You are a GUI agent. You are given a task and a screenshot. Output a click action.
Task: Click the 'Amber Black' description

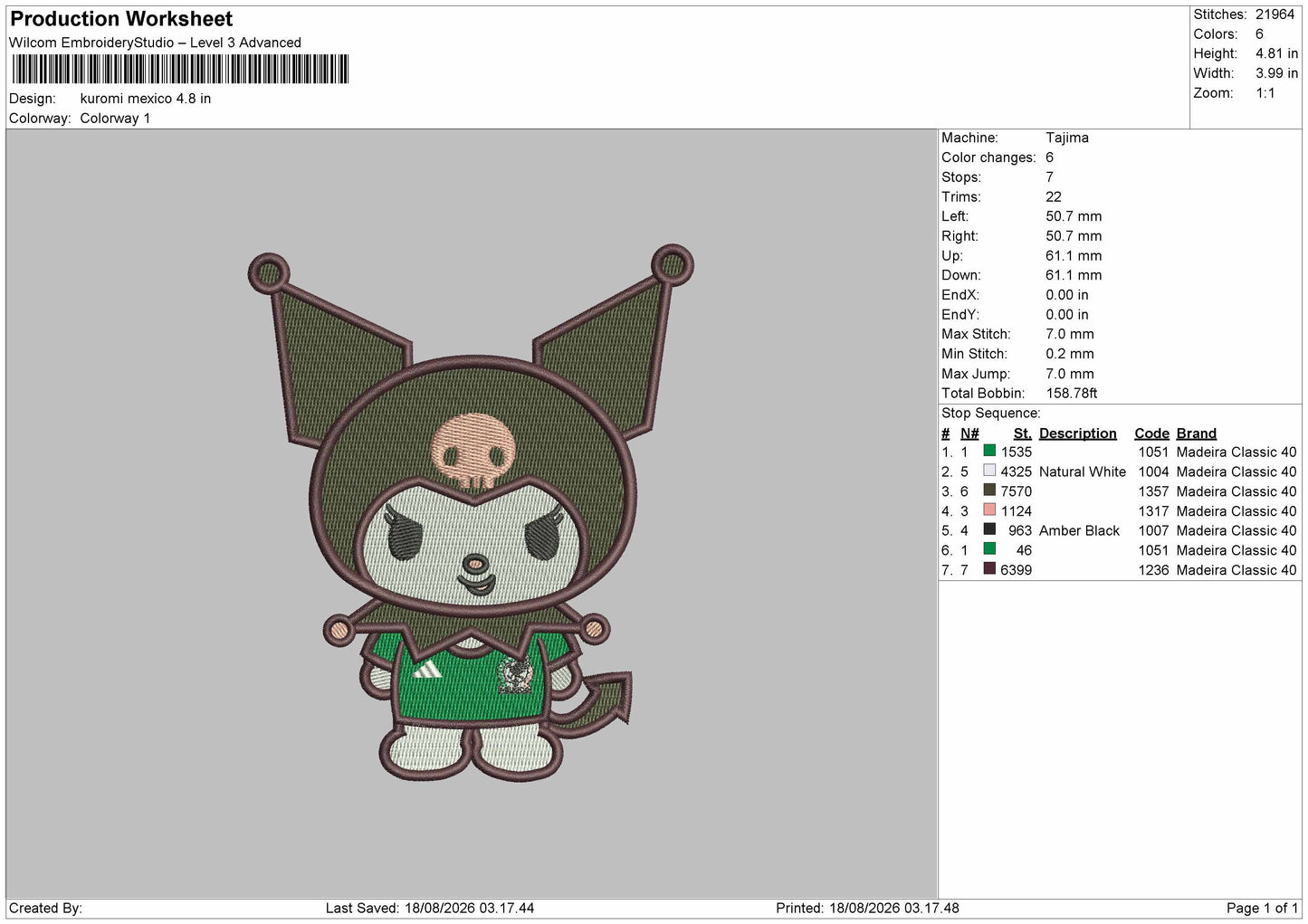(x=1079, y=531)
